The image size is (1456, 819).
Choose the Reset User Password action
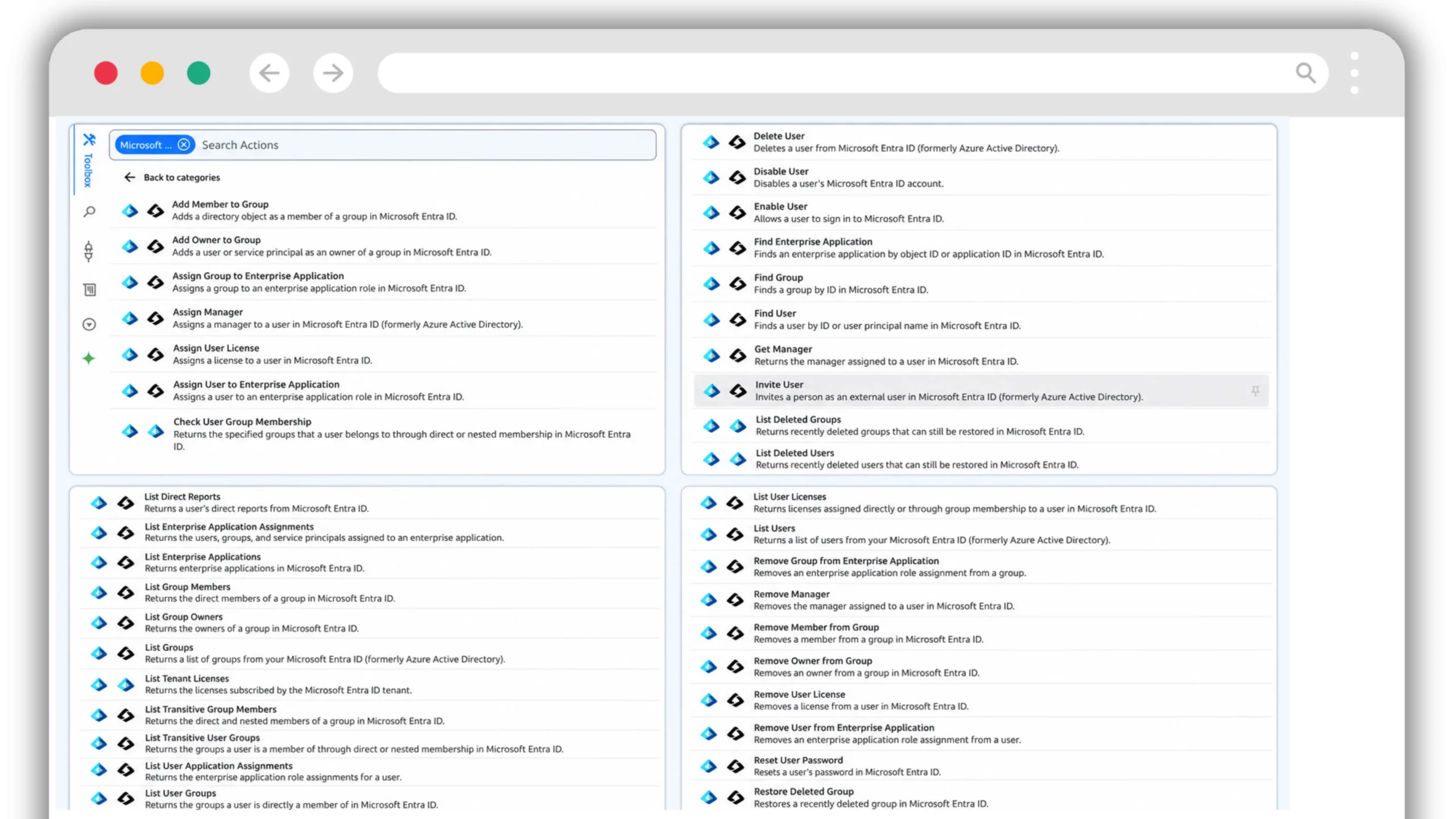[981, 766]
